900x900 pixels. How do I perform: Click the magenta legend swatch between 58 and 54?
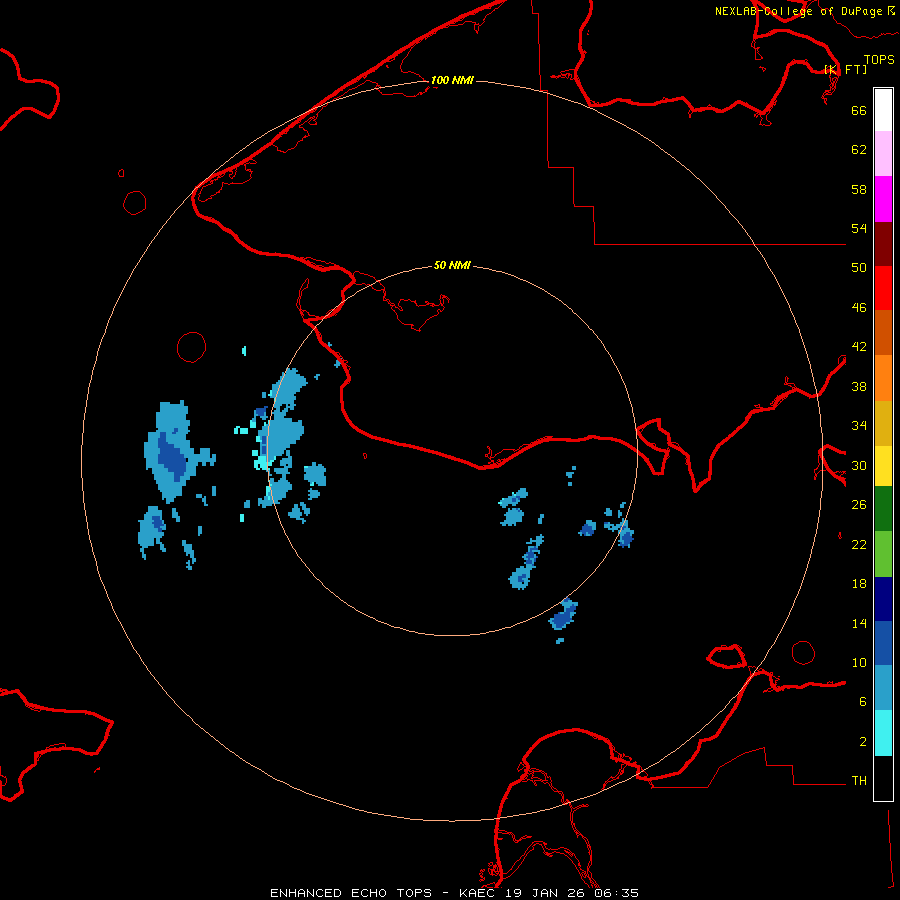pyautogui.click(x=883, y=199)
